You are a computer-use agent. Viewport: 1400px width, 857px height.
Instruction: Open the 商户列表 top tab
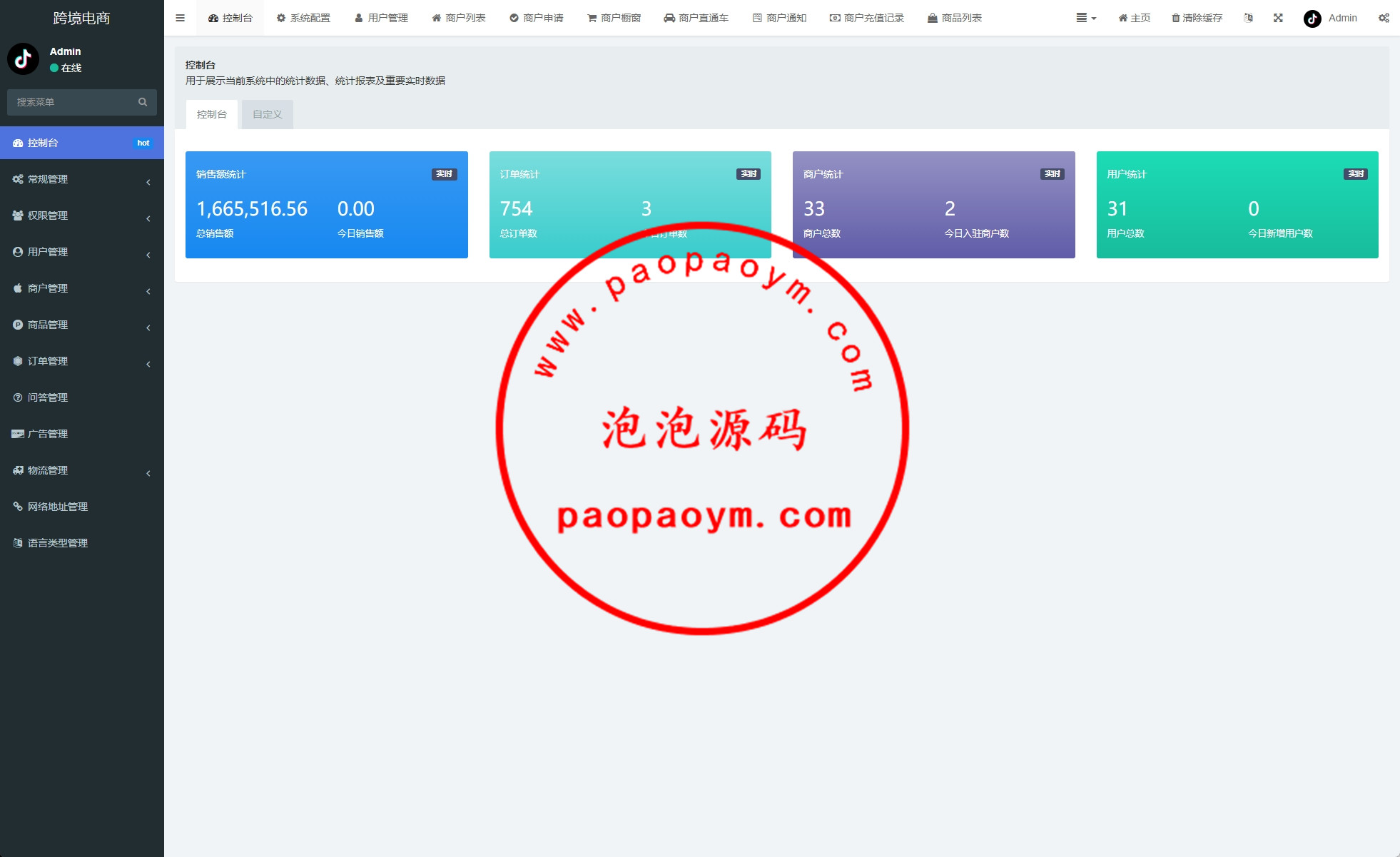click(459, 18)
